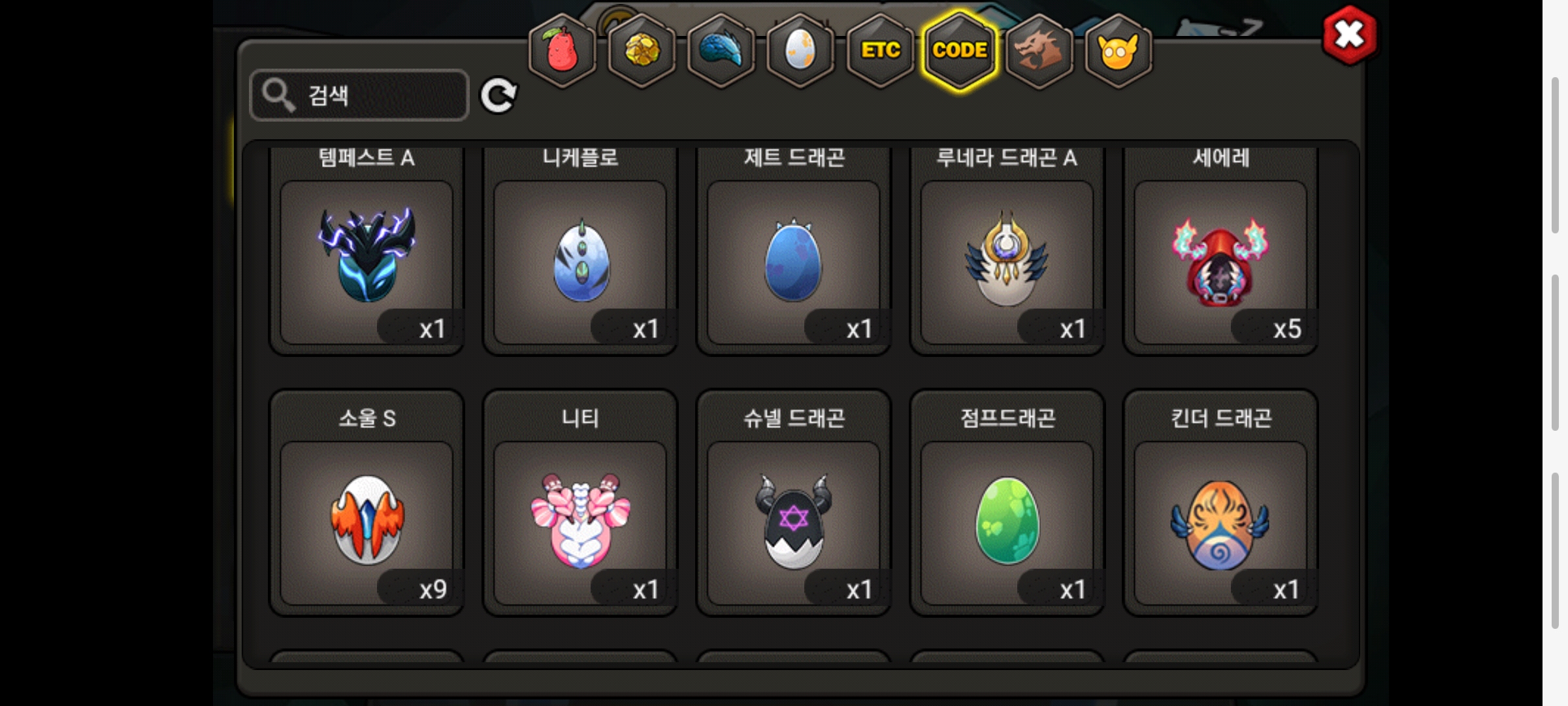Viewport: 1568px width, 706px height.
Task: Select the 소울 S egg x9
Action: coord(367,503)
